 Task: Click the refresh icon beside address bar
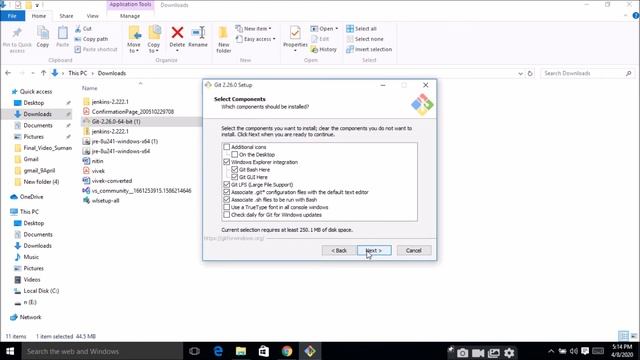click(x=530, y=73)
